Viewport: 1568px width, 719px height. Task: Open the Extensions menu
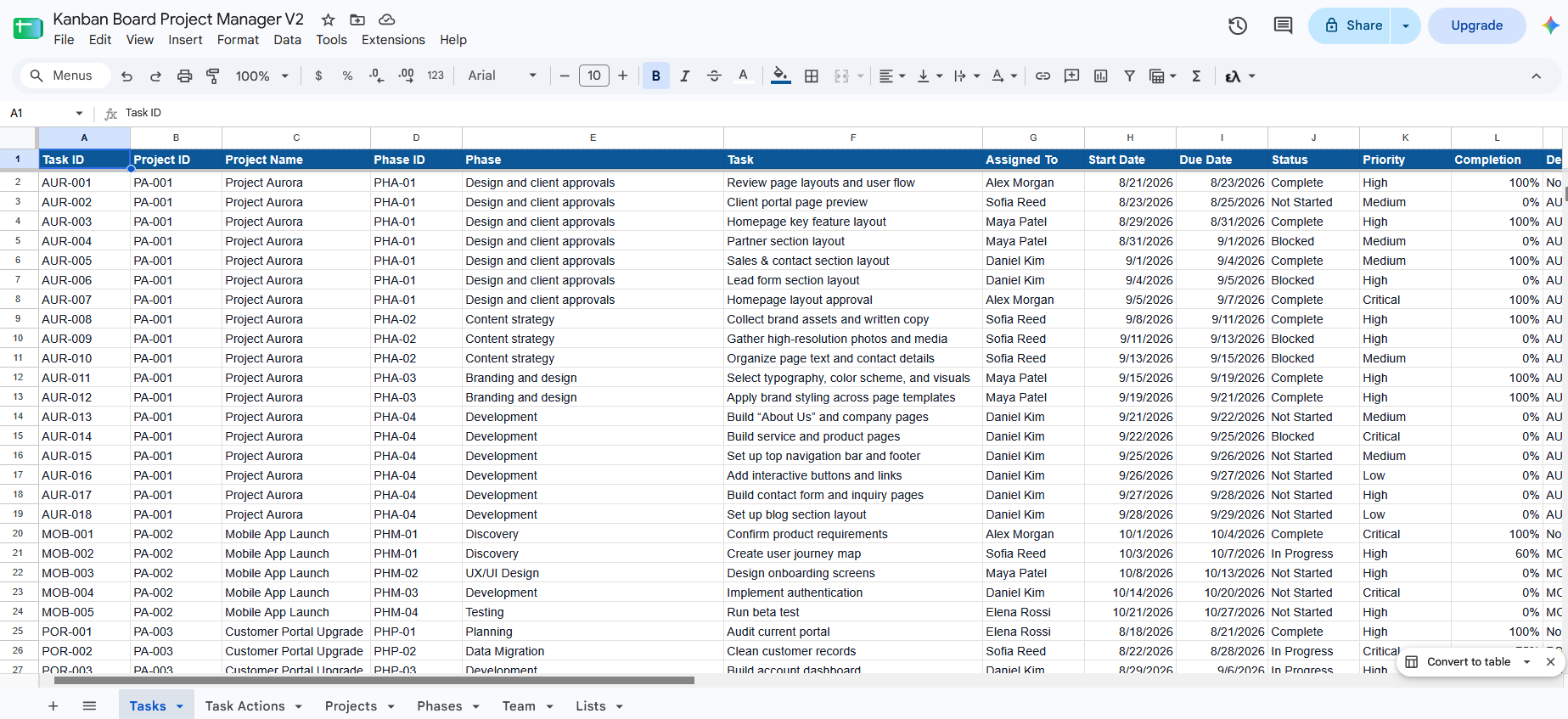[x=393, y=40]
